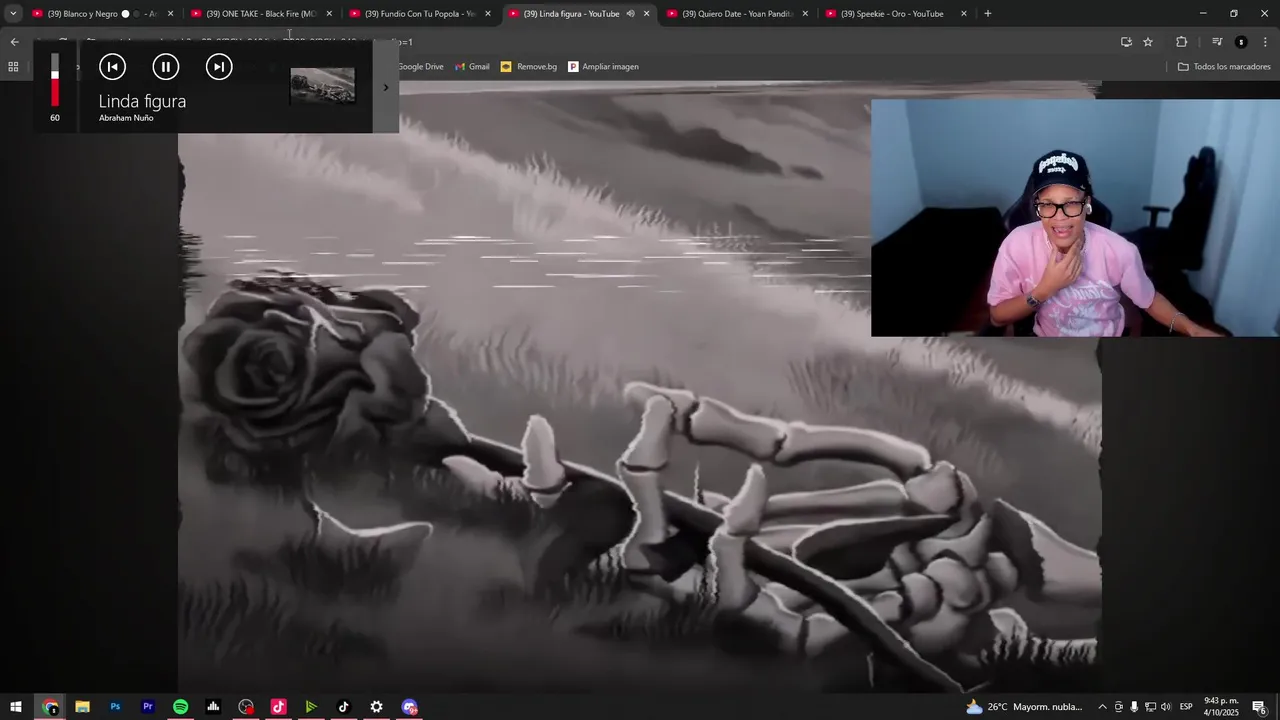The image size is (1280, 720).
Task: Open the audio bars app in taskbar
Action: click(213, 707)
